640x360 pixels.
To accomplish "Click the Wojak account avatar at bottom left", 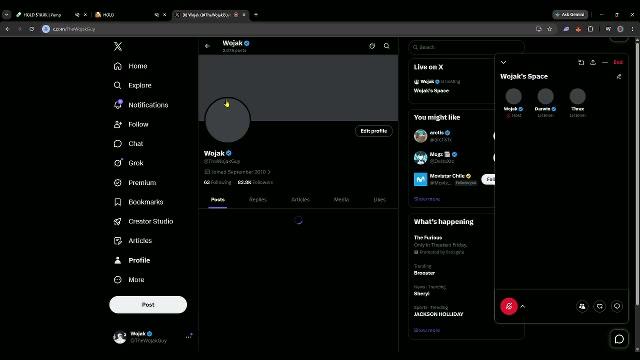I will (x=120, y=337).
